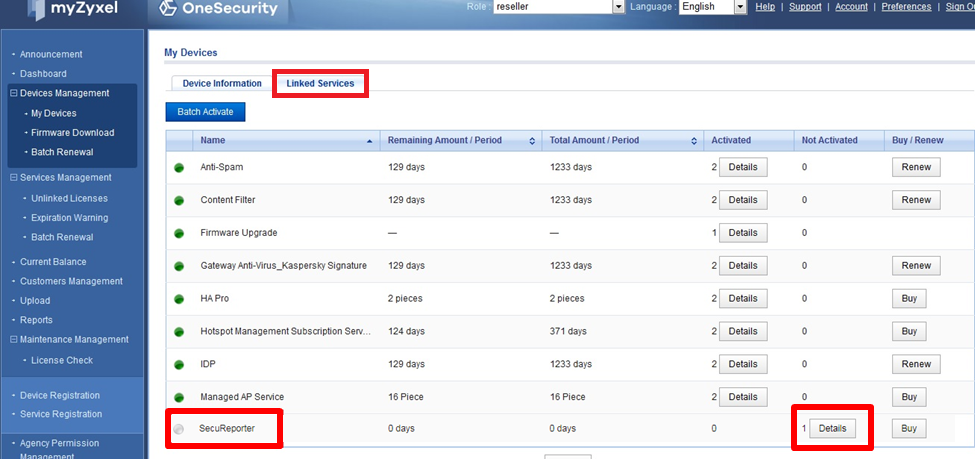Click Details for Anti-Spam
Screen dimensions: 975x459
[x=743, y=167]
